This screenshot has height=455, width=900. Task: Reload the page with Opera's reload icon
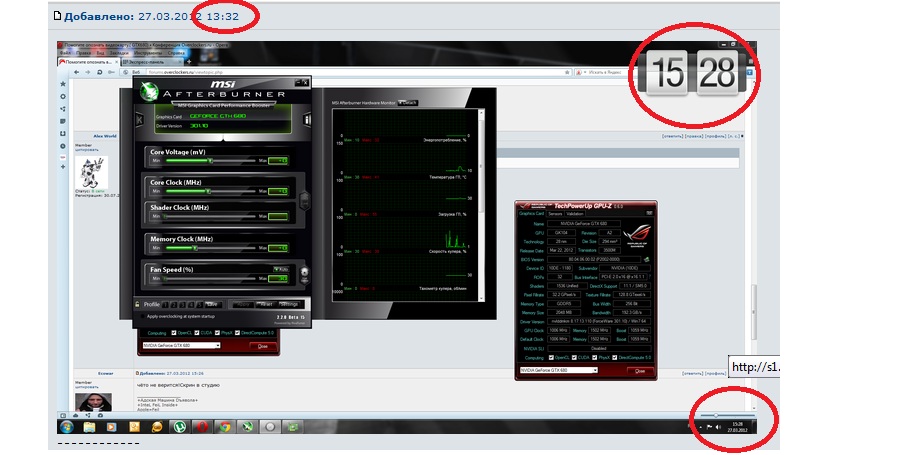[x=99, y=72]
